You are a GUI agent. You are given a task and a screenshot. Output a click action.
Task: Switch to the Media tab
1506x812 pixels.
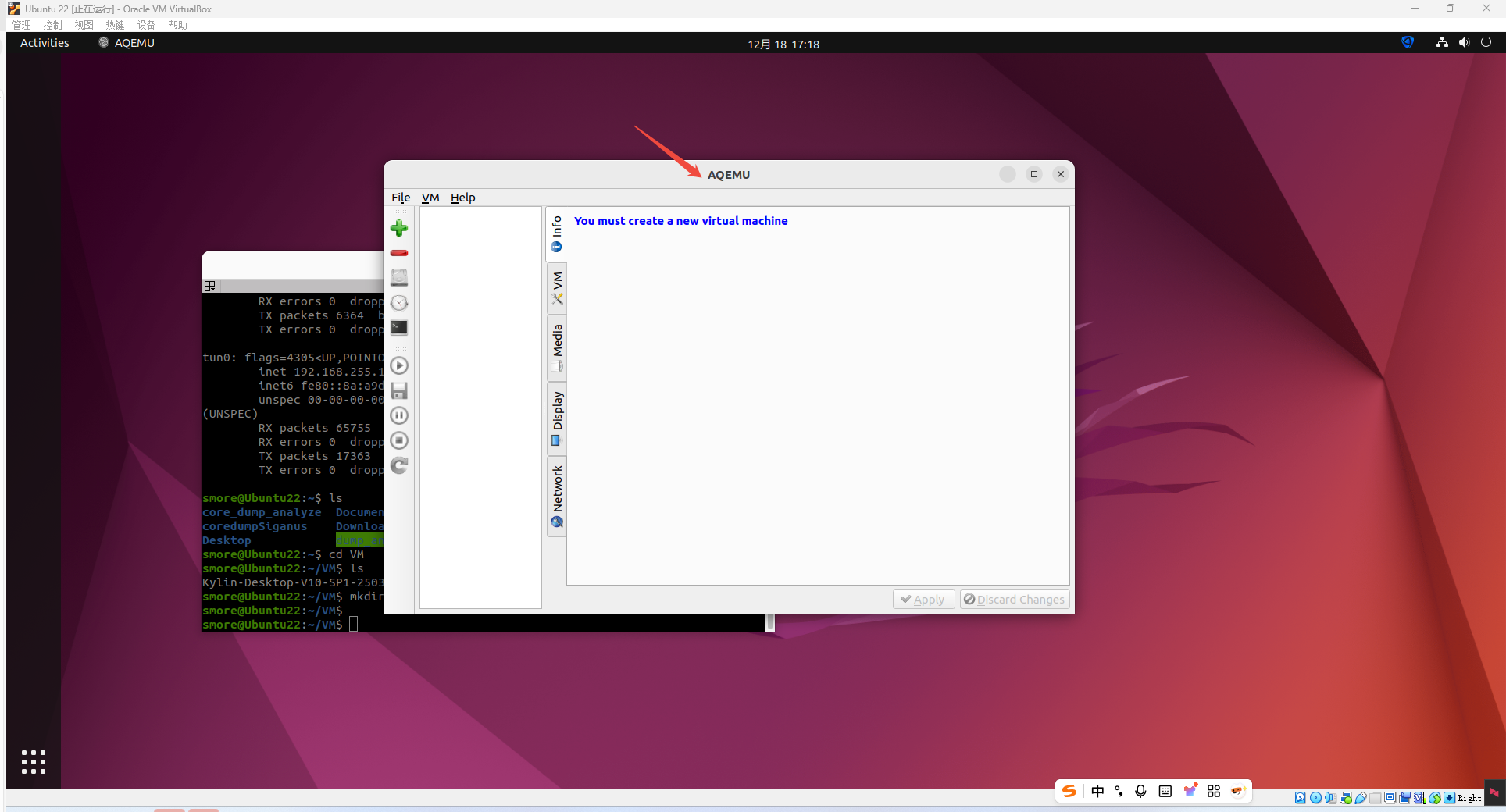(x=557, y=347)
